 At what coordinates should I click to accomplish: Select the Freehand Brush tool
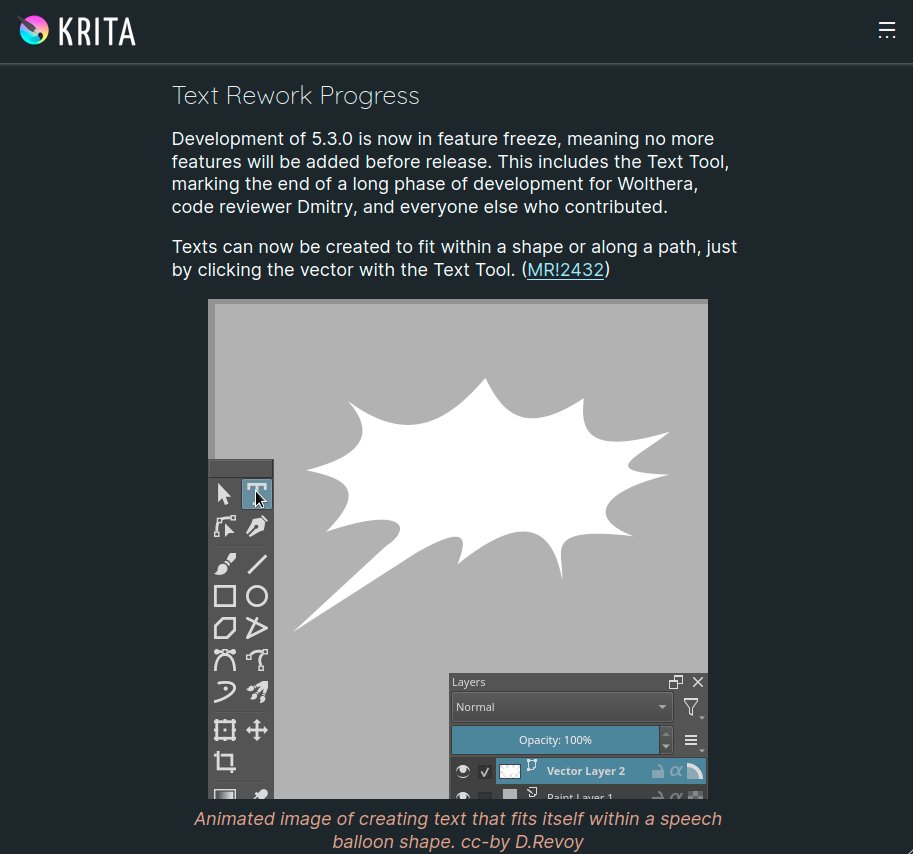(225, 564)
